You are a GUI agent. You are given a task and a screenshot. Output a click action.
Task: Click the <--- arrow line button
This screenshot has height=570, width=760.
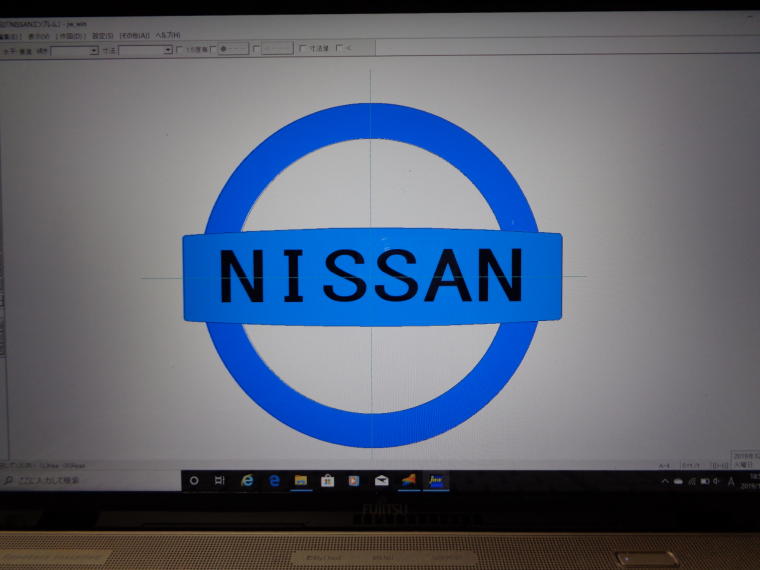pos(278,48)
